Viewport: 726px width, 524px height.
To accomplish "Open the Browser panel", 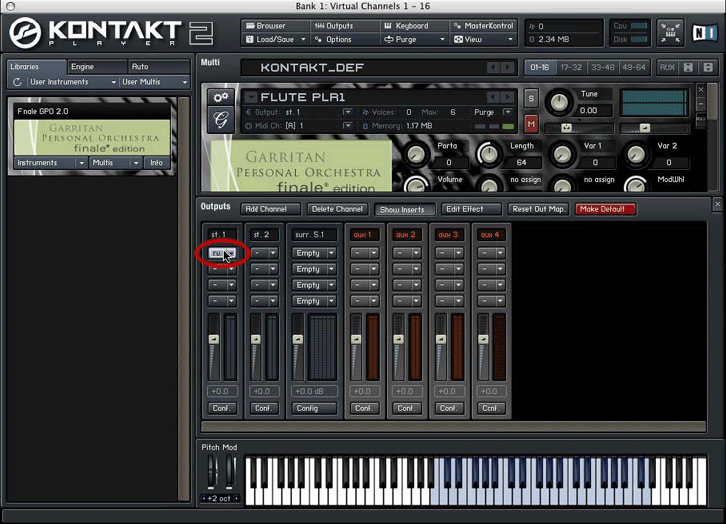I will [x=275, y=26].
